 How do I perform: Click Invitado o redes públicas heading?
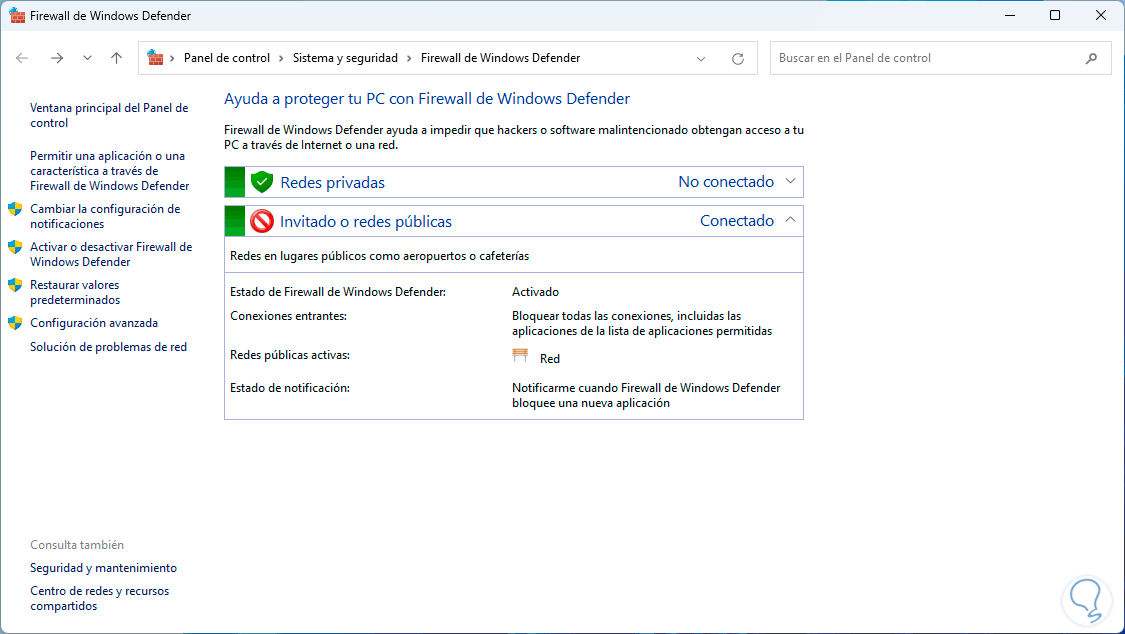coord(366,222)
